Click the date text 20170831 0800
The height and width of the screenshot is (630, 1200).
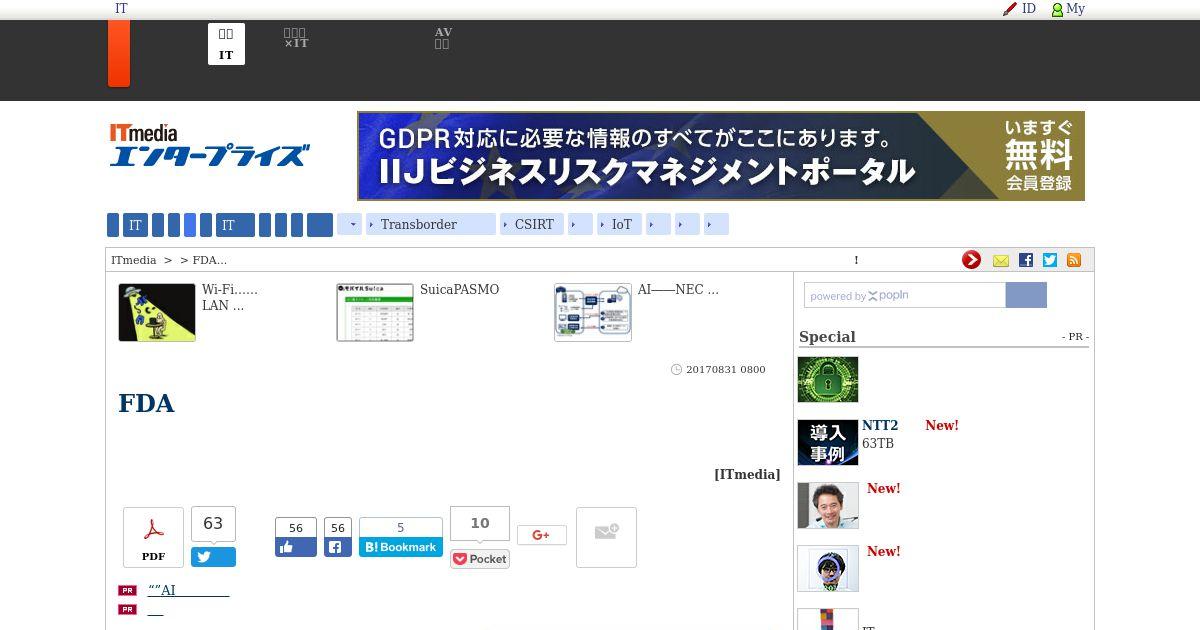coord(725,369)
